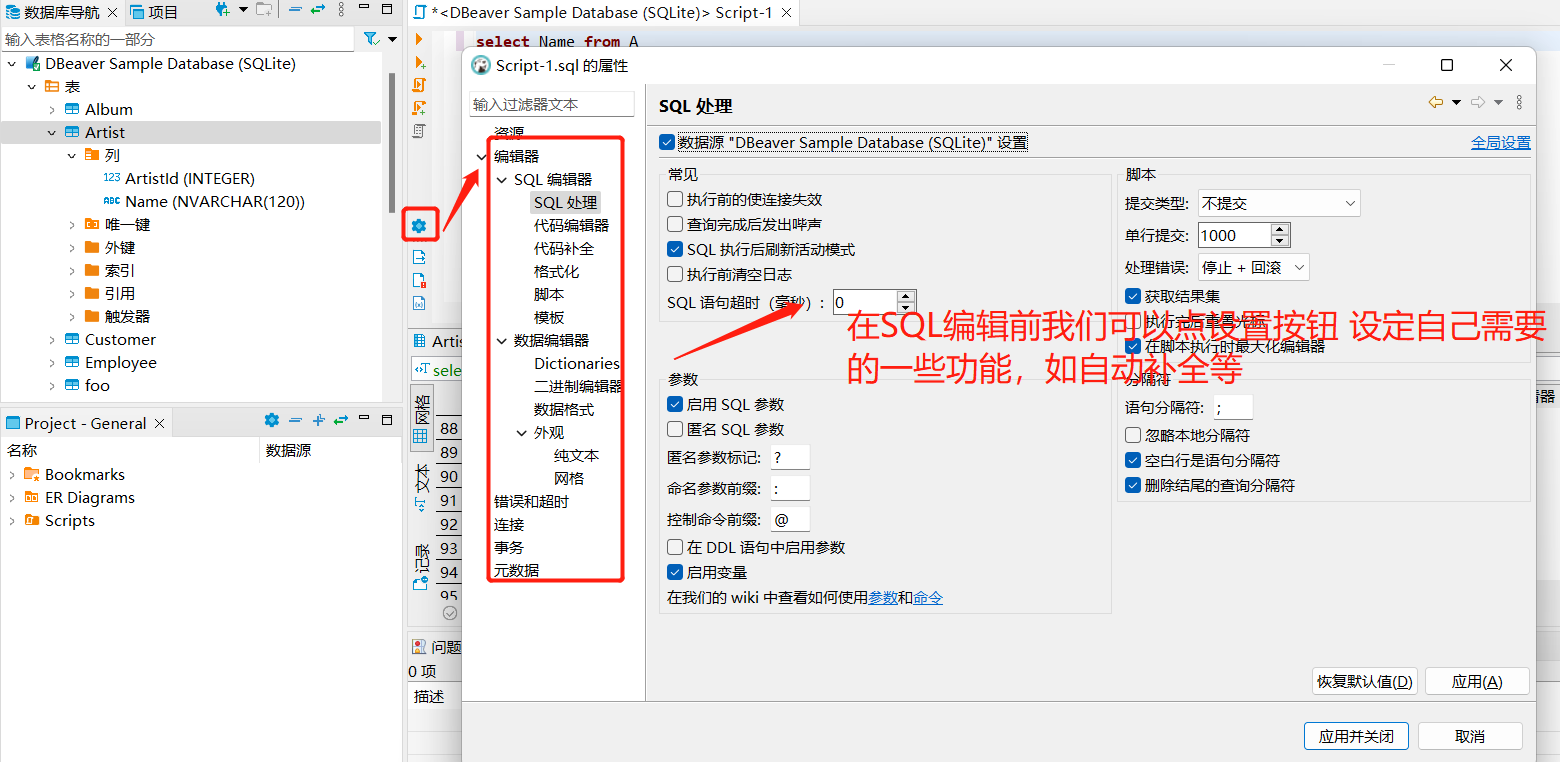Enable beep after query completes checkbox
This screenshot has height=762, width=1560.
pos(675,224)
